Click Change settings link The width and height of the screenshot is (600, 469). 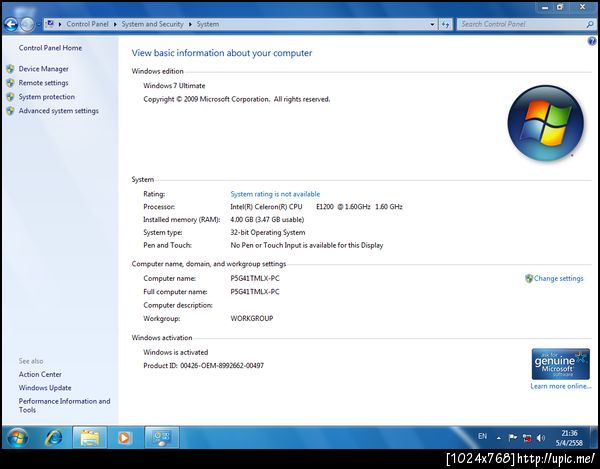point(558,278)
